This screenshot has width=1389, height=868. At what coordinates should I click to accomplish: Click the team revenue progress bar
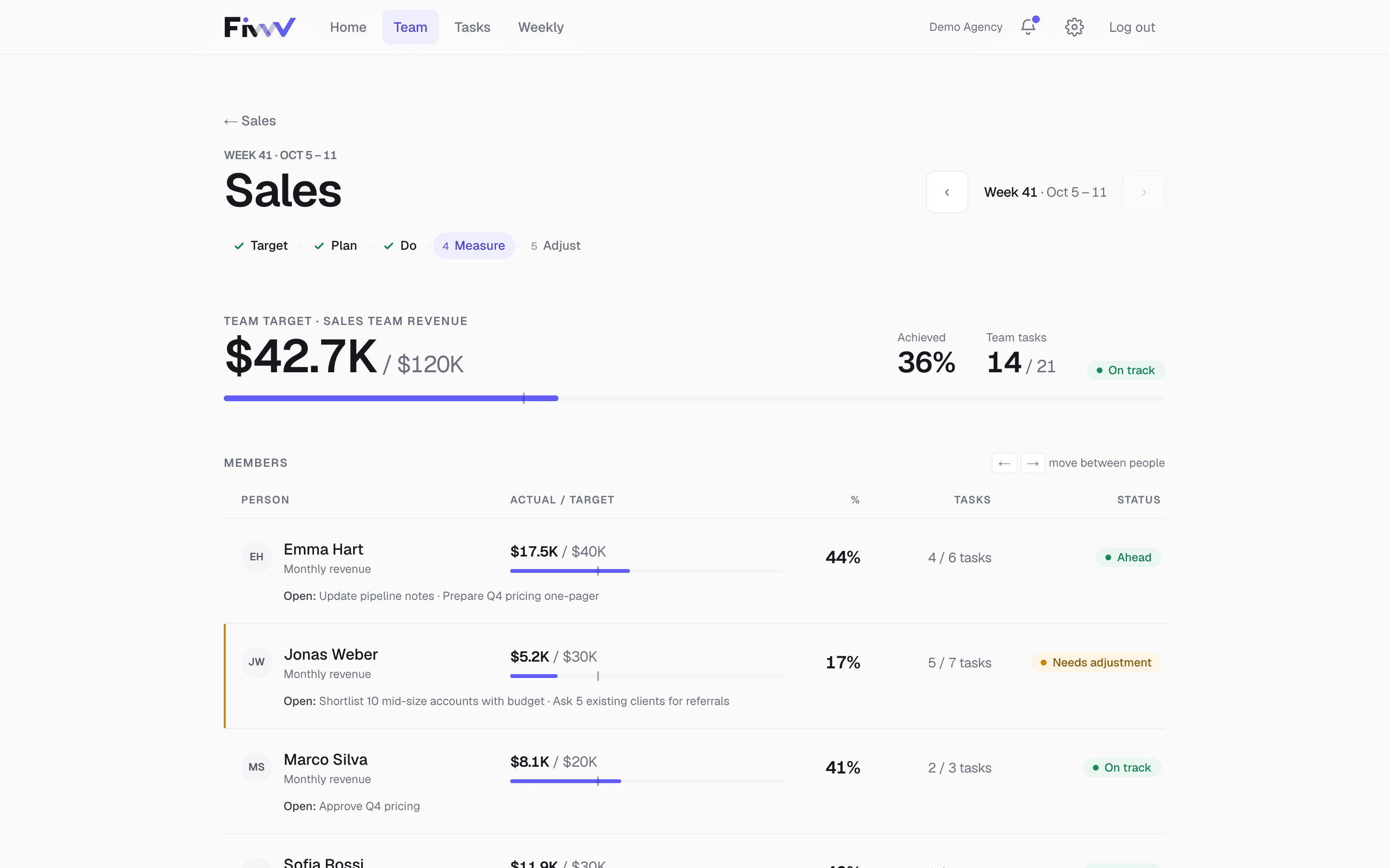694,398
